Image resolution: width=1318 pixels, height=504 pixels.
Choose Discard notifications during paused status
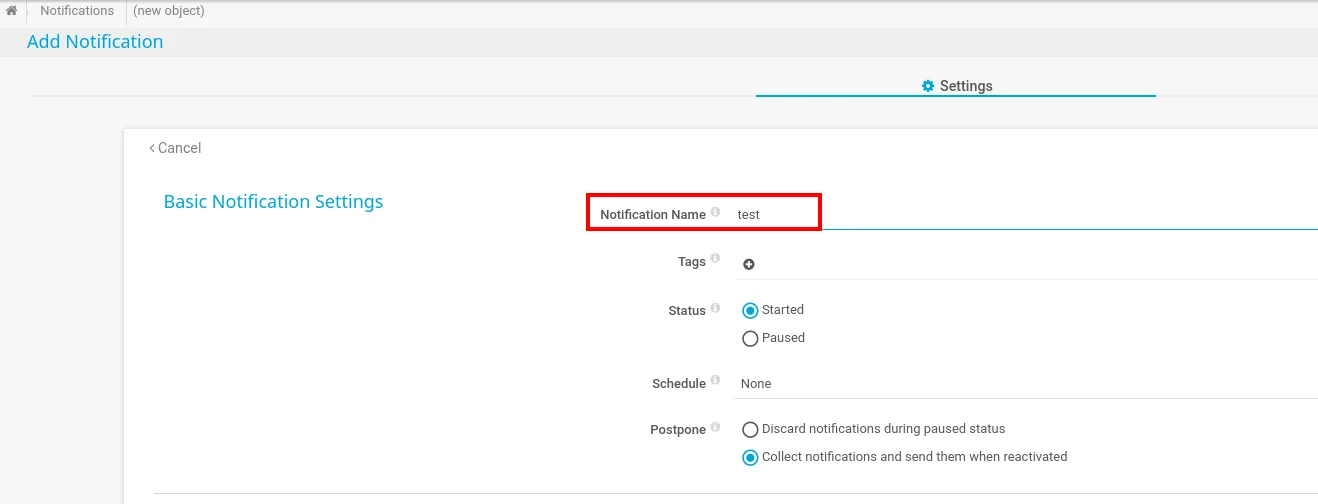(x=750, y=430)
